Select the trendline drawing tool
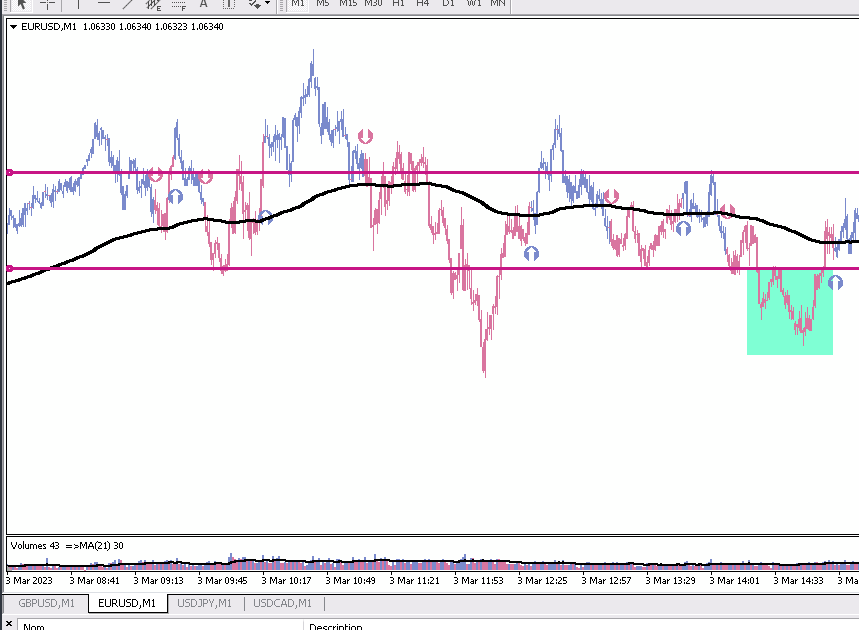This screenshot has width=859, height=630. [x=128, y=3]
